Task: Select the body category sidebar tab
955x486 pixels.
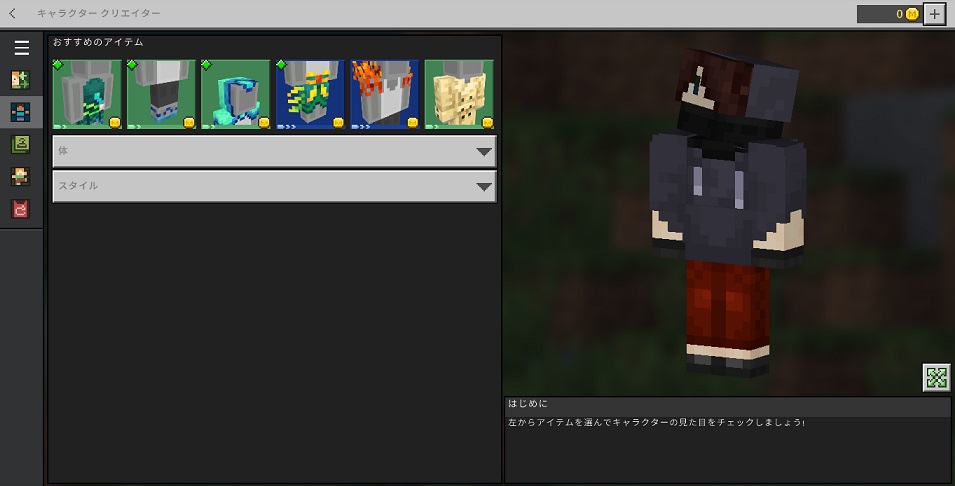Action: pos(20,112)
